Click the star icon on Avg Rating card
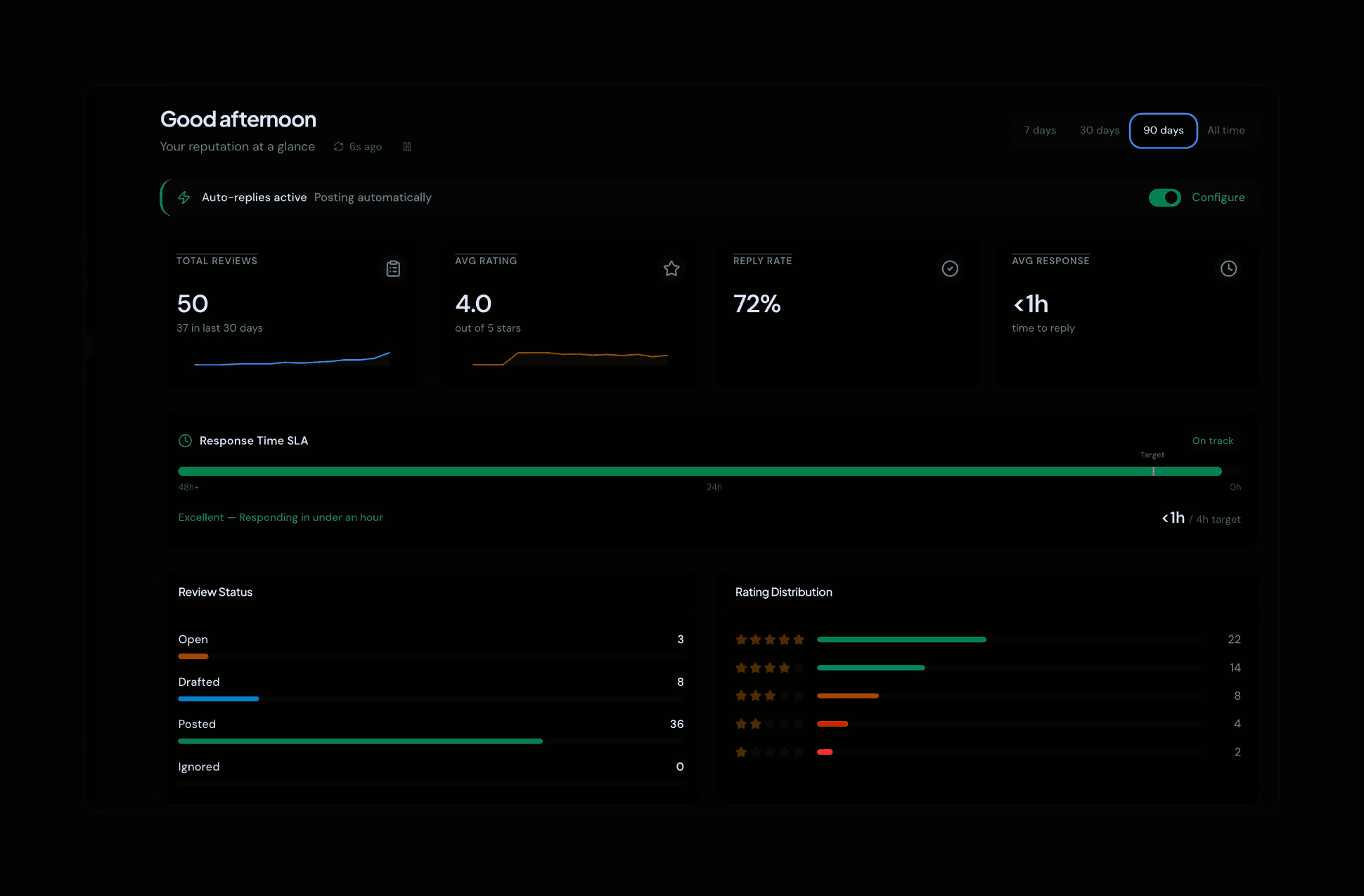The height and width of the screenshot is (896, 1364). 671,268
